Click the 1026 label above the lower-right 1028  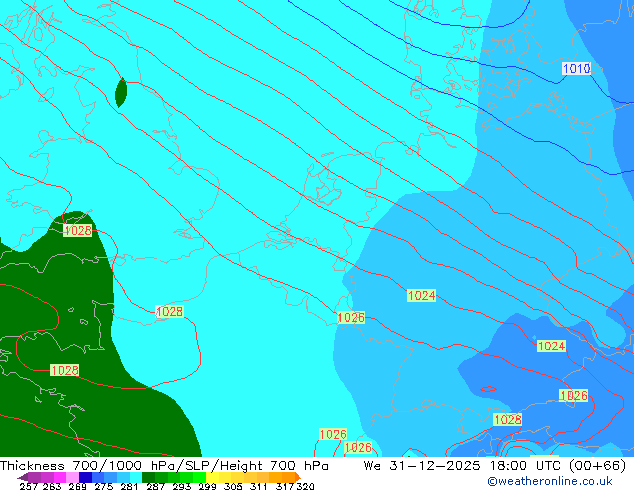pos(573,395)
